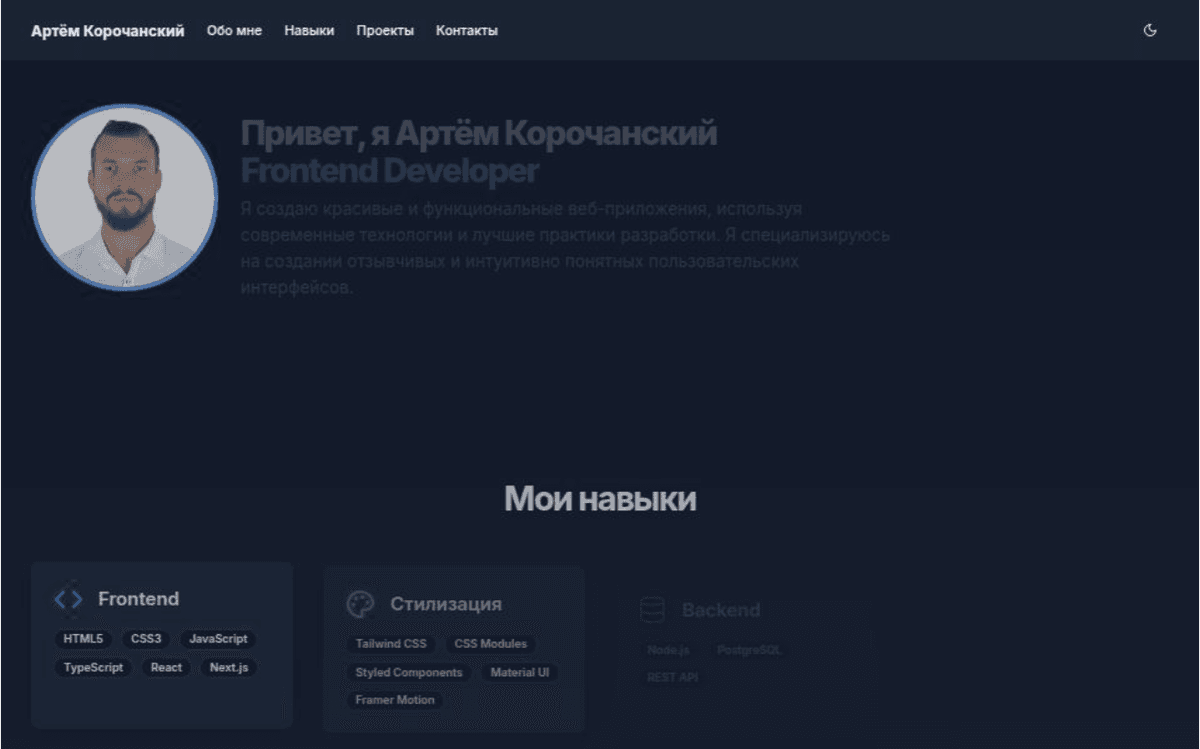Select the Material UI tag
The width and height of the screenshot is (1200, 749).
coord(520,673)
